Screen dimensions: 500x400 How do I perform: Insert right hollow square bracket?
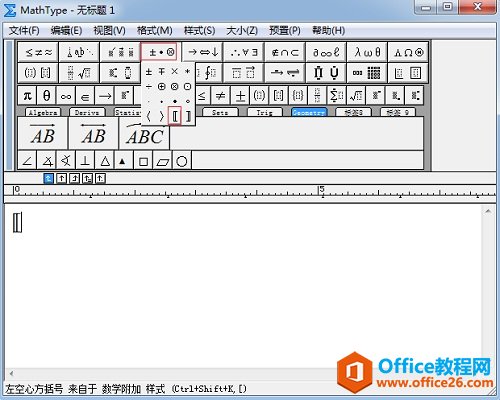[188, 116]
